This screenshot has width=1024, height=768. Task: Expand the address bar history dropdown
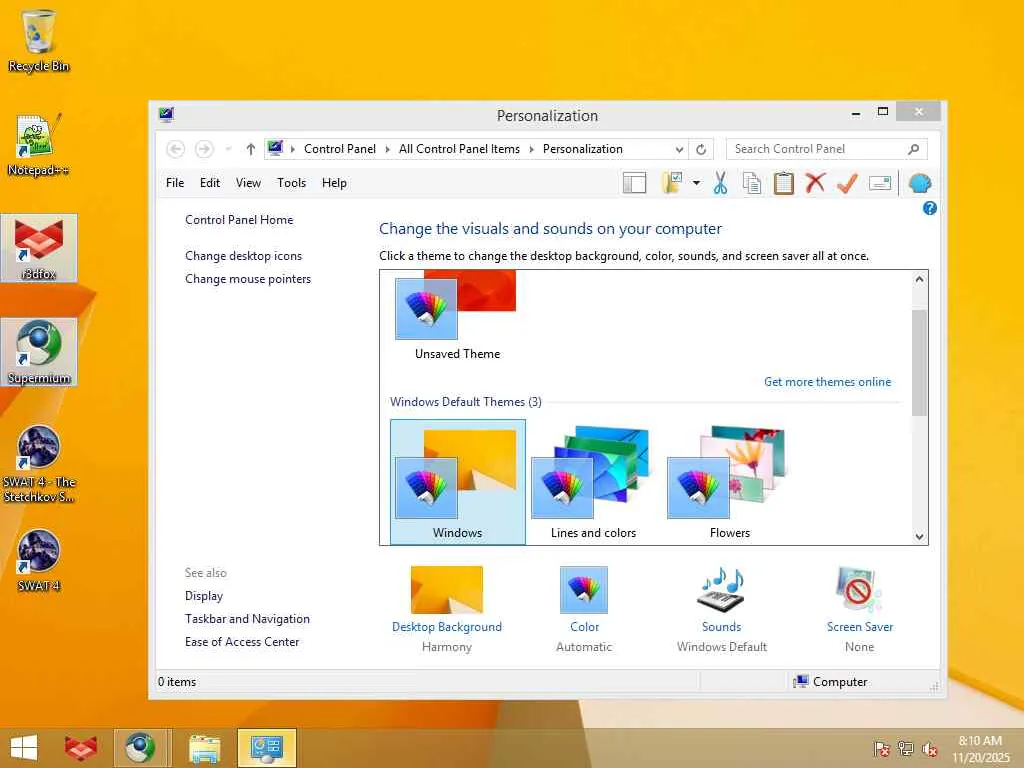(x=679, y=150)
